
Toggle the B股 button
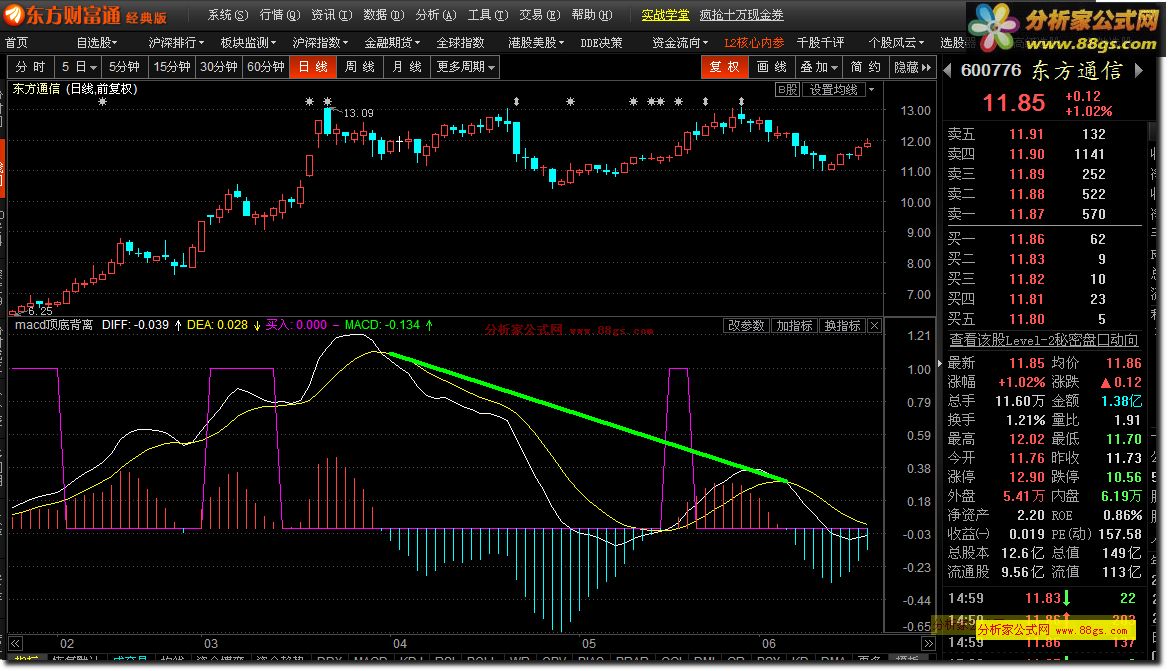(787, 89)
